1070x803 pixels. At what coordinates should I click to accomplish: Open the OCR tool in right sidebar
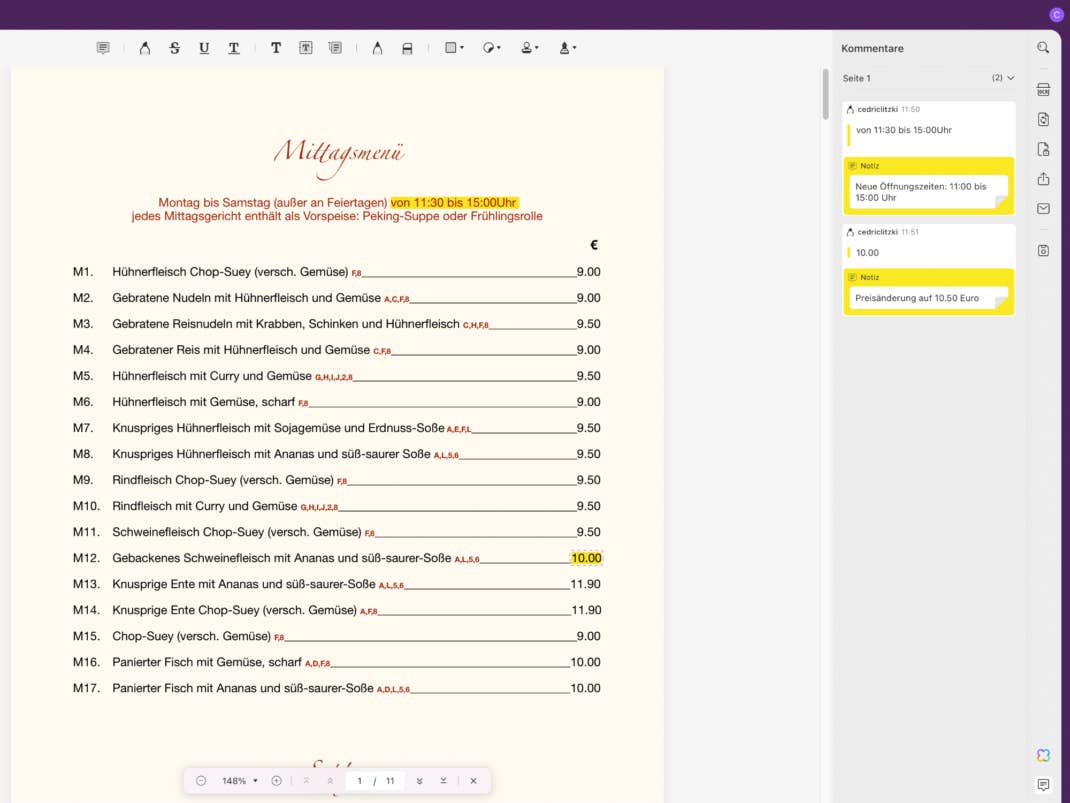pyautogui.click(x=1043, y=90)
